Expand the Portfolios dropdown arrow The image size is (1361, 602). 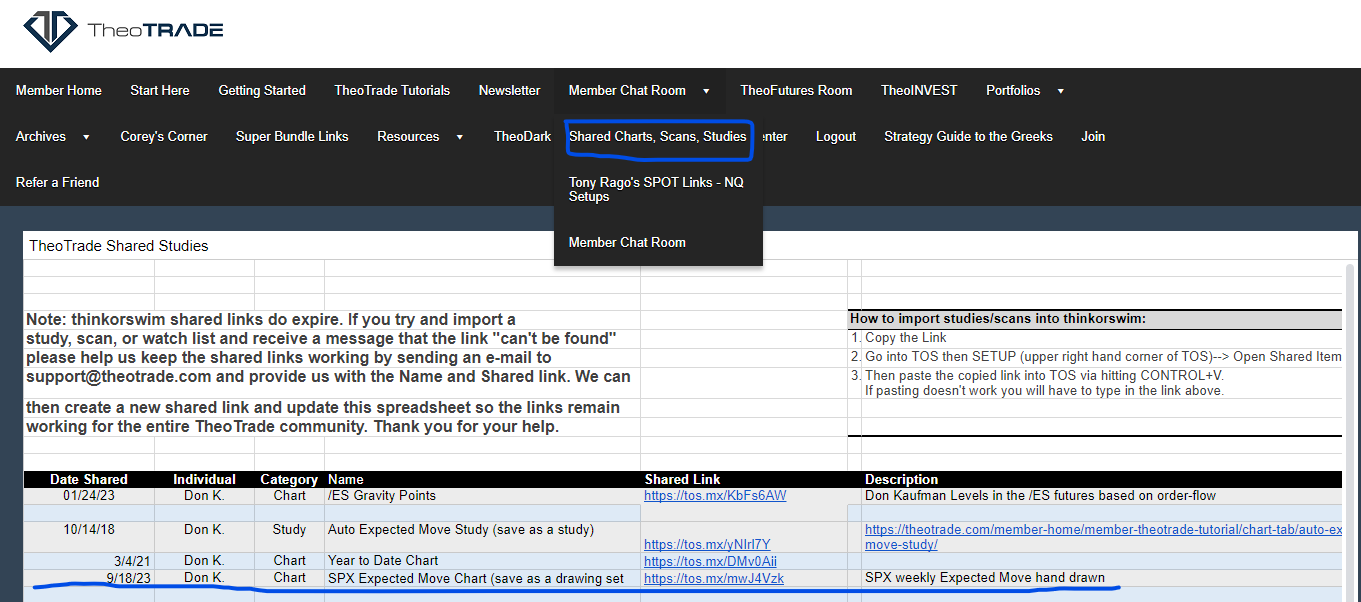(x=1060, y=91)
